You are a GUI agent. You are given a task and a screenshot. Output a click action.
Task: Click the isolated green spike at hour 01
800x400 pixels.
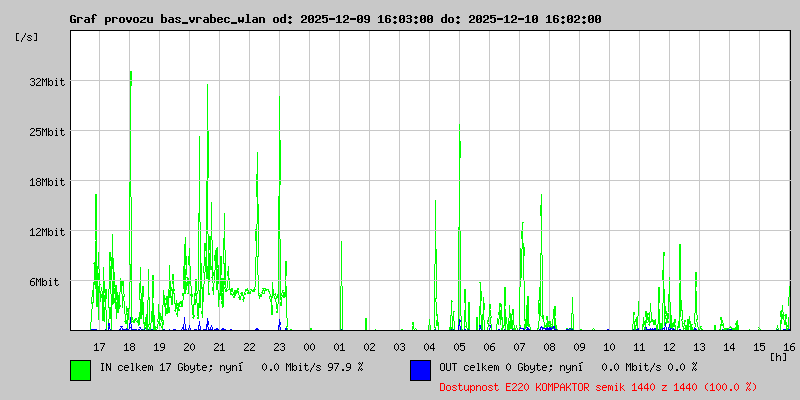341,285
